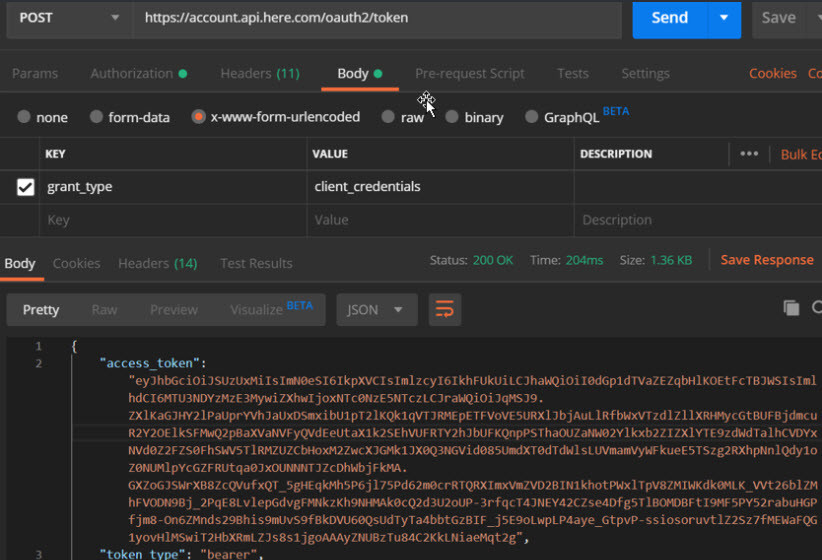Click the client_credentials value cell
The height and width of the screenshot is (560, 822).
440,187
